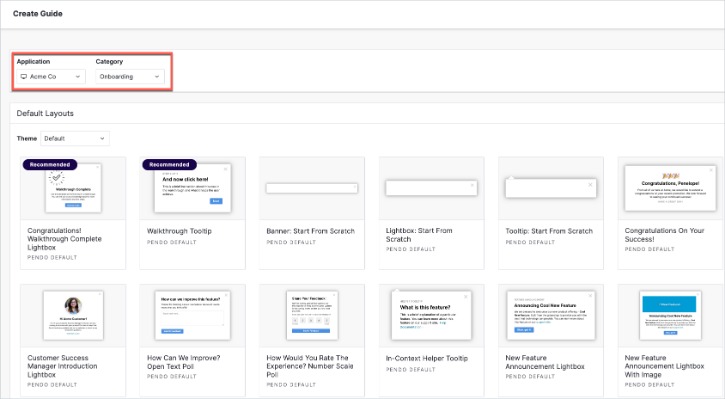This screenshot has height=399, width=725.
Task: Click the Customer Success Manager Introduction Lightbox title
Action: [62, 366]
